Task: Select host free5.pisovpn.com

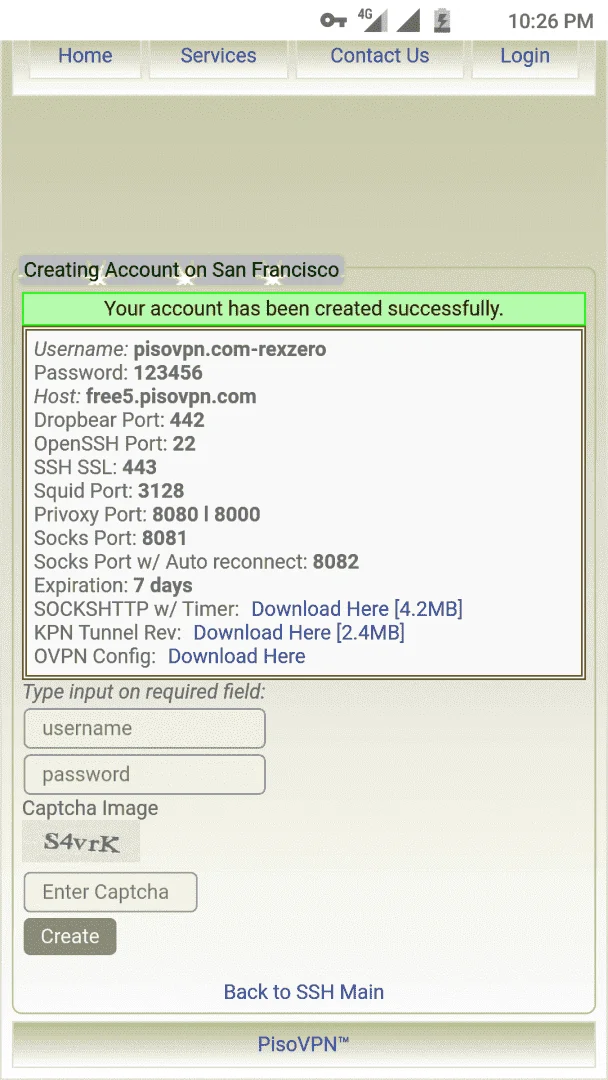Action: pos(171,397)
